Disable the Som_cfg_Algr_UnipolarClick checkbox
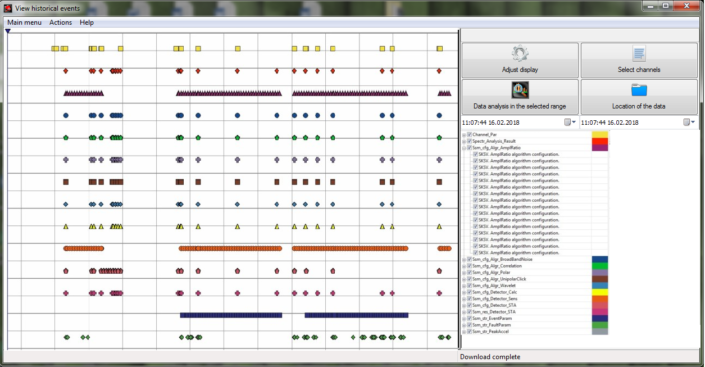 pos(469,279)
